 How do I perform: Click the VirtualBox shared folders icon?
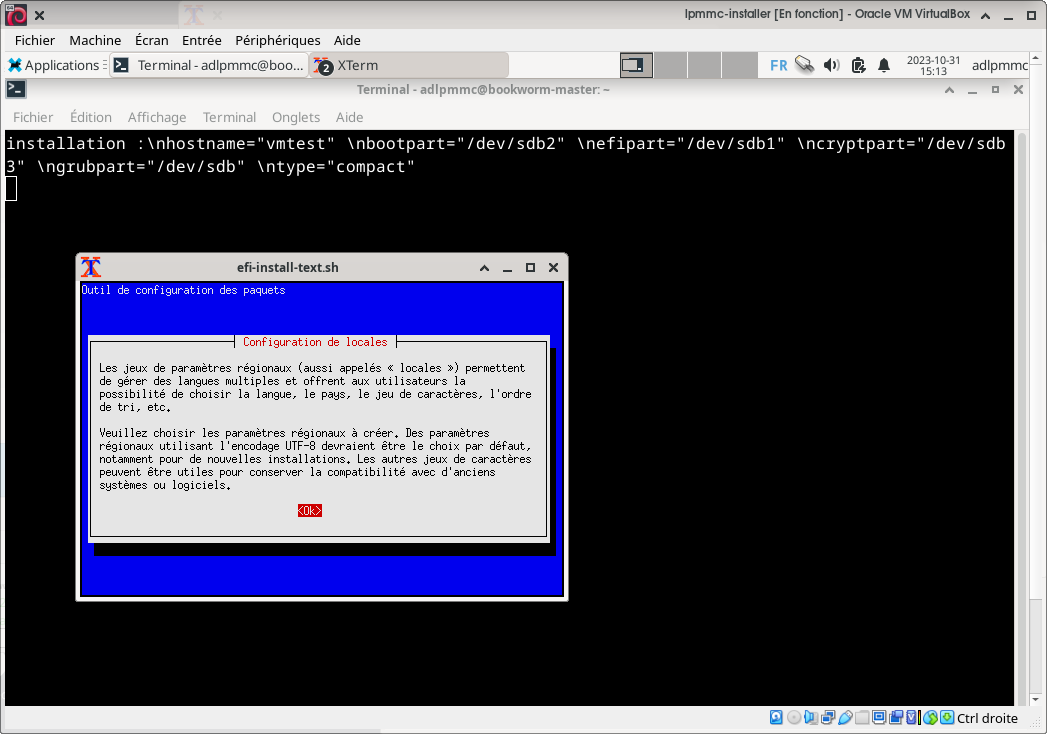click(x=862, y=718)
